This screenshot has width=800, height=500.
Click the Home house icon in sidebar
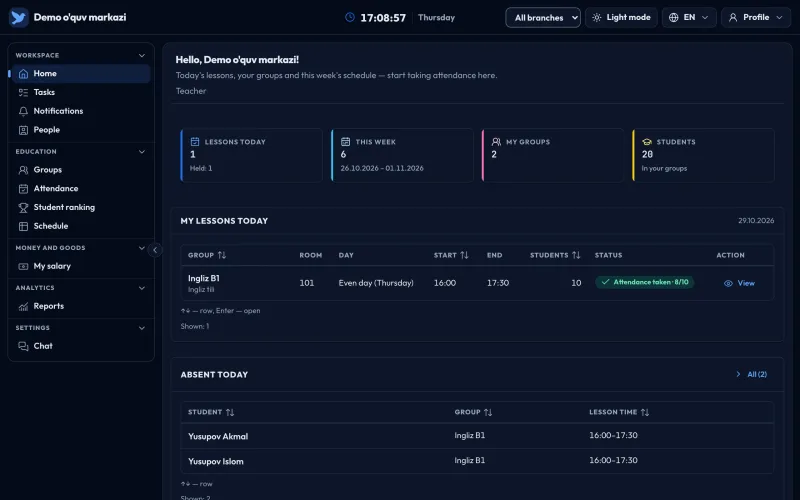(x=23, y=74)
